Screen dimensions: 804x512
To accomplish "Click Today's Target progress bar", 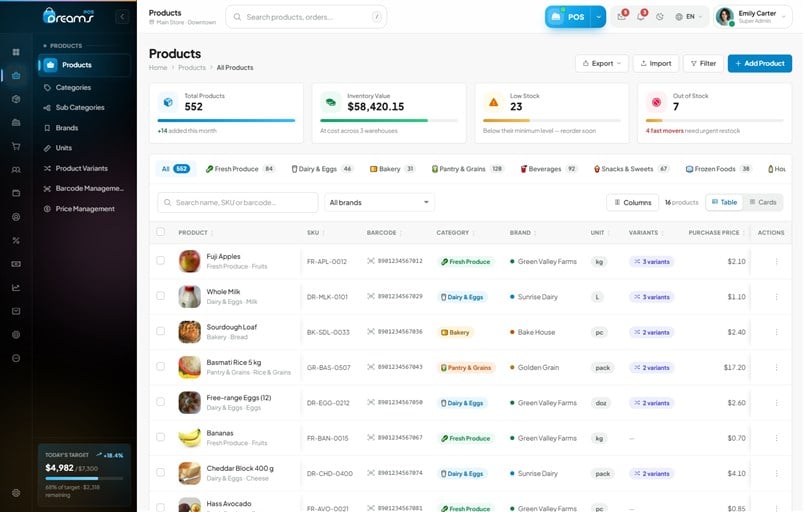I will point(84,479).
